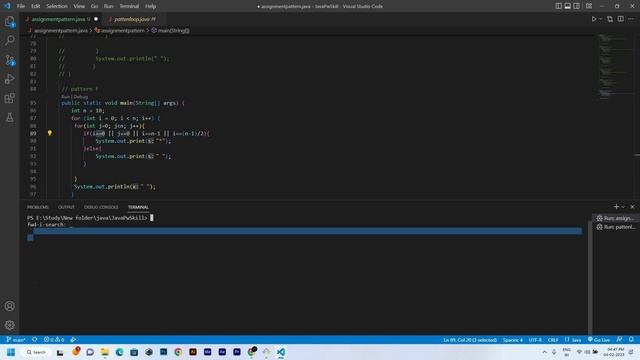Image resolution: width=640 pixels, height=360 pixels.
Task: Toggle the secondary side bar layout
Action: point(577,6)
